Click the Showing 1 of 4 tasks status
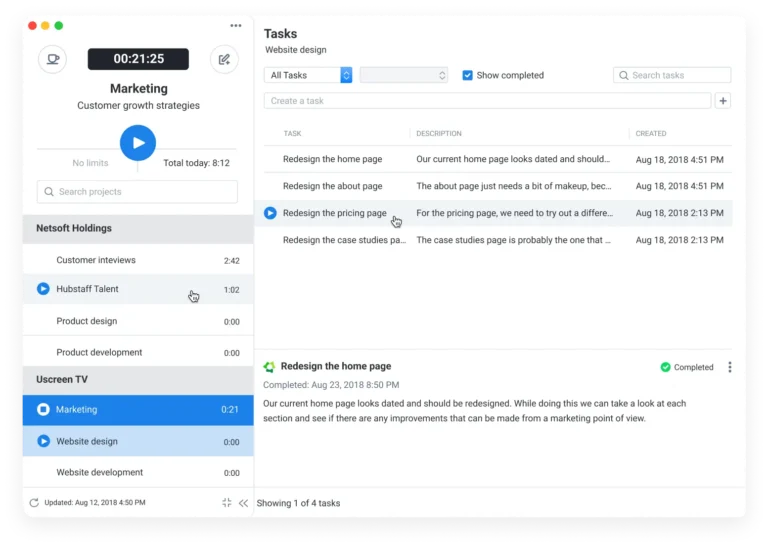This screenshot has height=547, width=768. (298, 503)
